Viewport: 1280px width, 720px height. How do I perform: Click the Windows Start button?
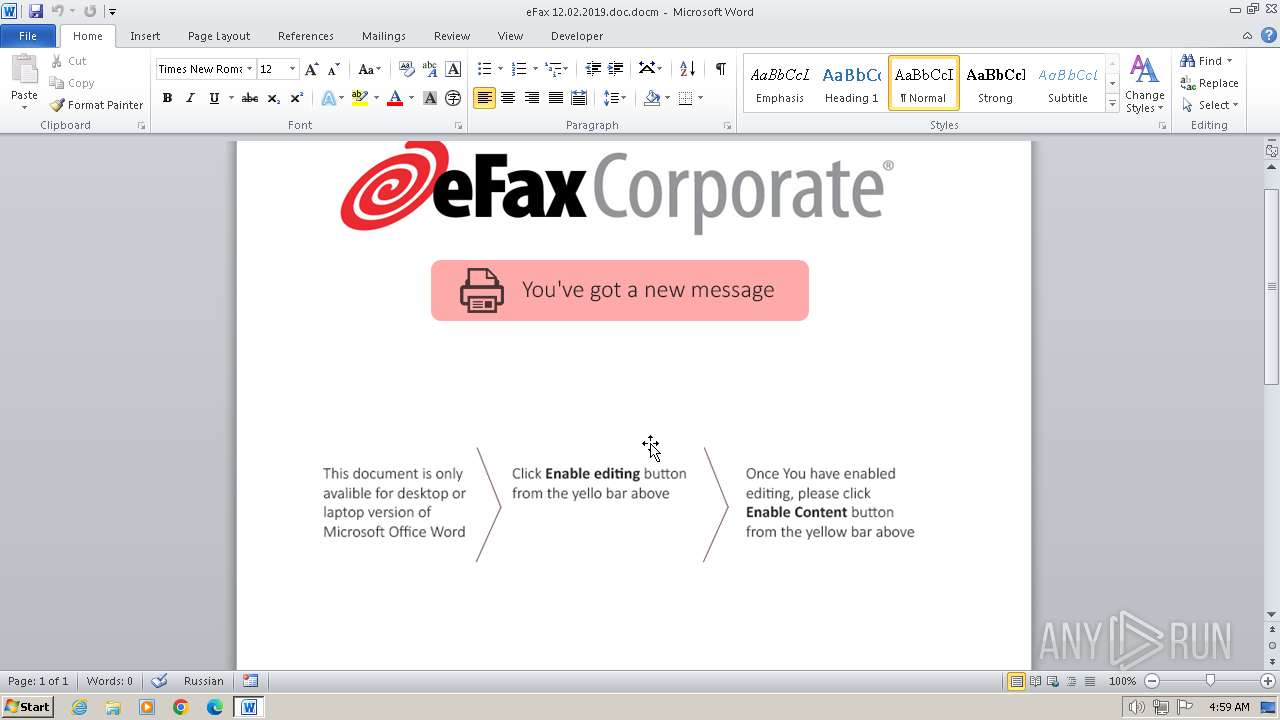[x=28, y=707]
